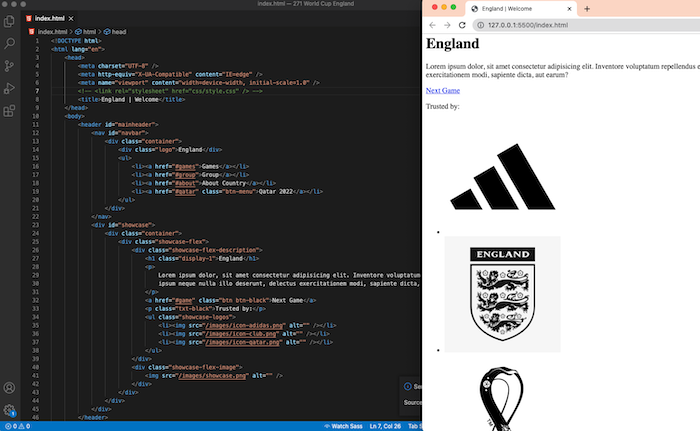Click the #about href in code

[x=185, y=183]
